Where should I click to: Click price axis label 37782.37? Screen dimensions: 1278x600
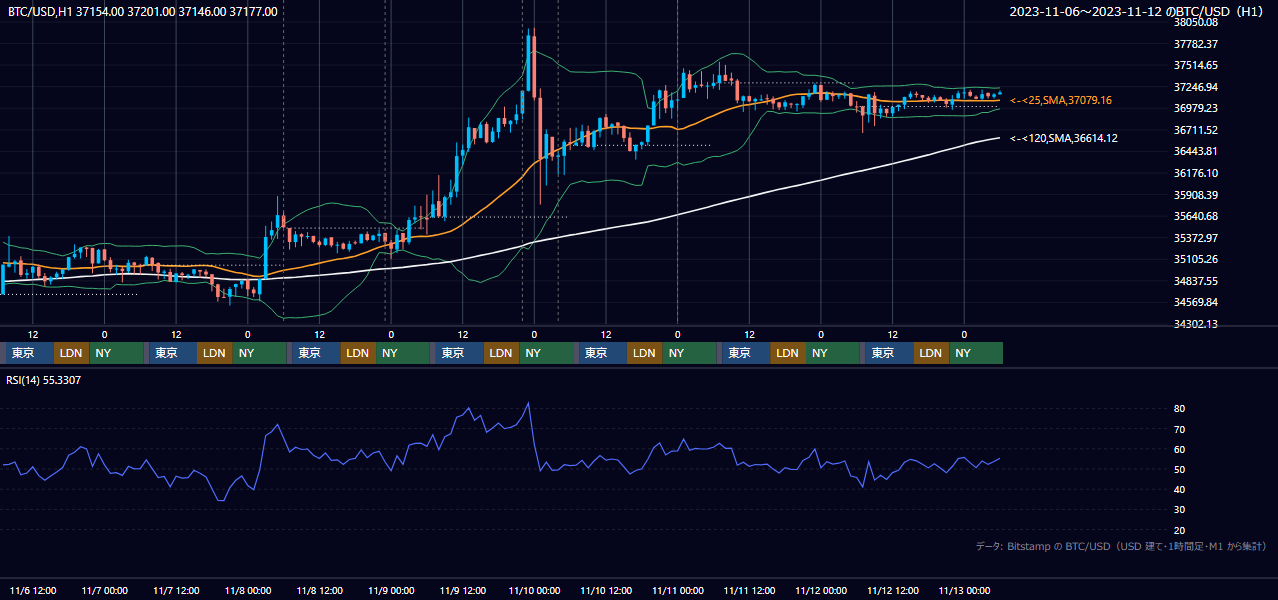point(1195,44)
